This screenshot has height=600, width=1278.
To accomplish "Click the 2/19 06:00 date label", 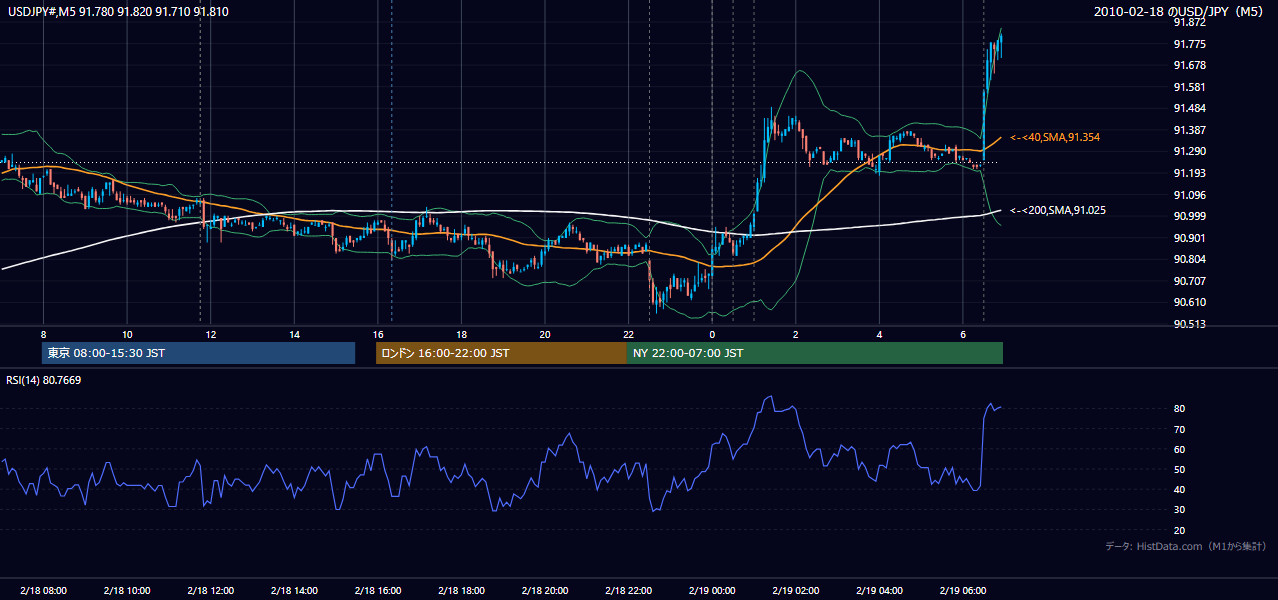I will 962,591.
